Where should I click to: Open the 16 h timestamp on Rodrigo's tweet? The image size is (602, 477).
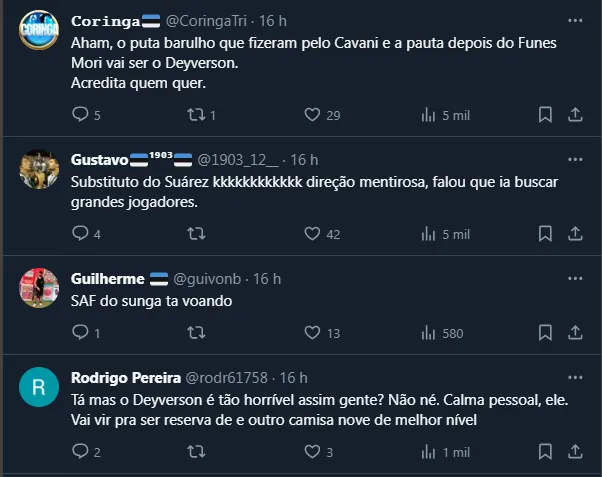[x=293, y=378]
